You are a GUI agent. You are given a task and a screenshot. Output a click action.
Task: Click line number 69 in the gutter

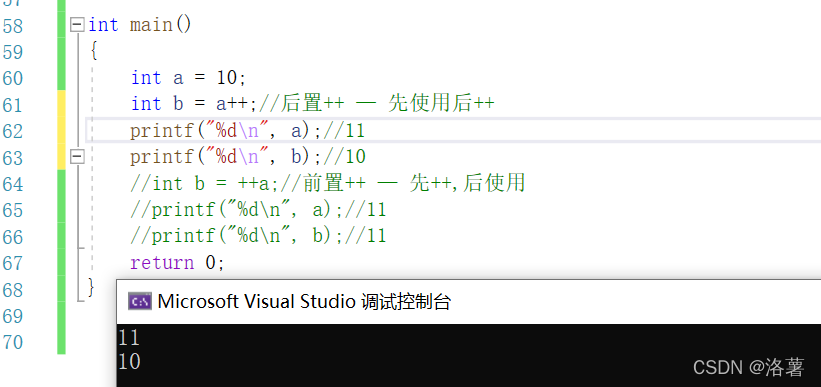tap(13, 316)
